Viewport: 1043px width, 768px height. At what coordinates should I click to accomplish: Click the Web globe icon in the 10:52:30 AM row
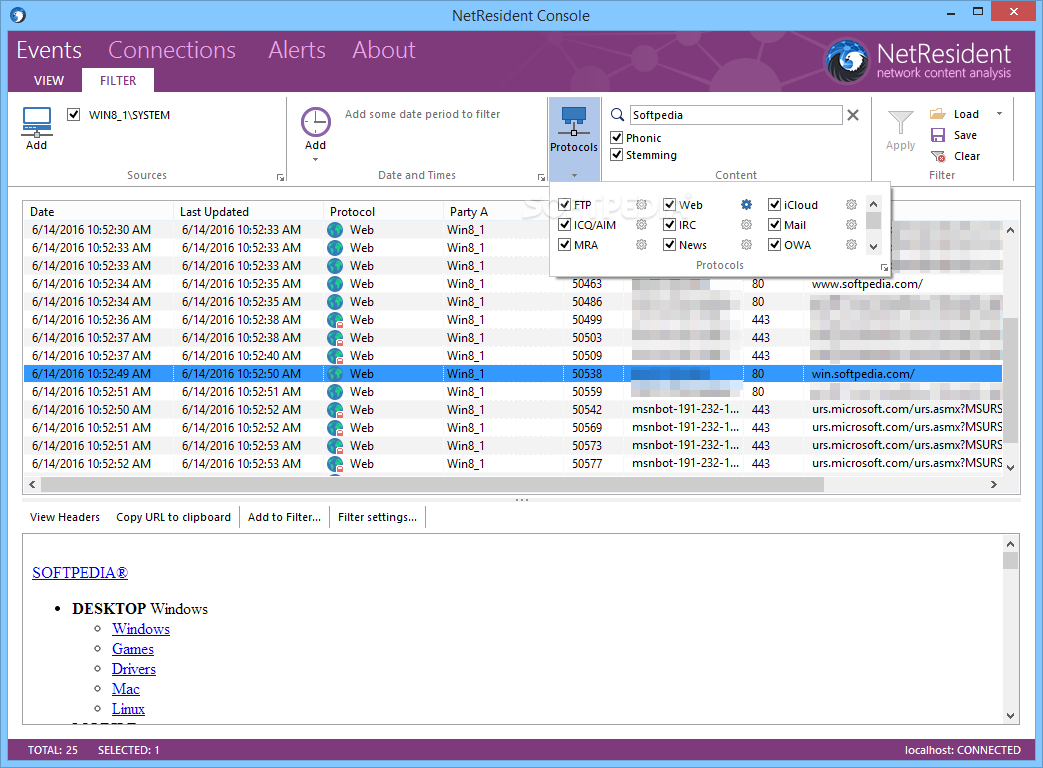(335, 230)
